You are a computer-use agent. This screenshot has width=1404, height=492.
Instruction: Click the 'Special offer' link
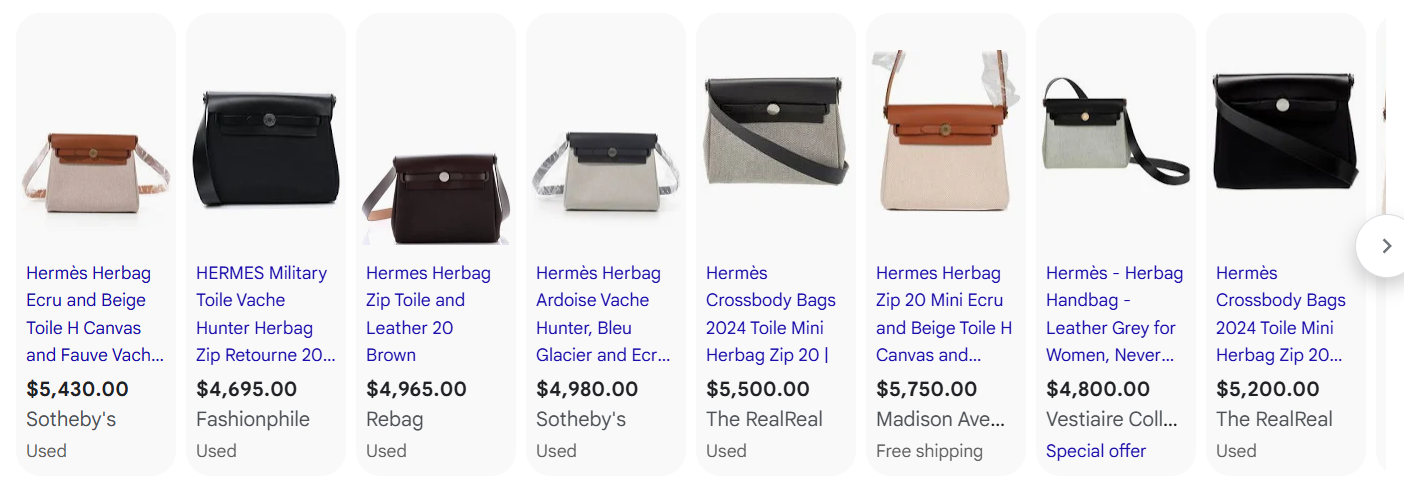[1096, 451]
